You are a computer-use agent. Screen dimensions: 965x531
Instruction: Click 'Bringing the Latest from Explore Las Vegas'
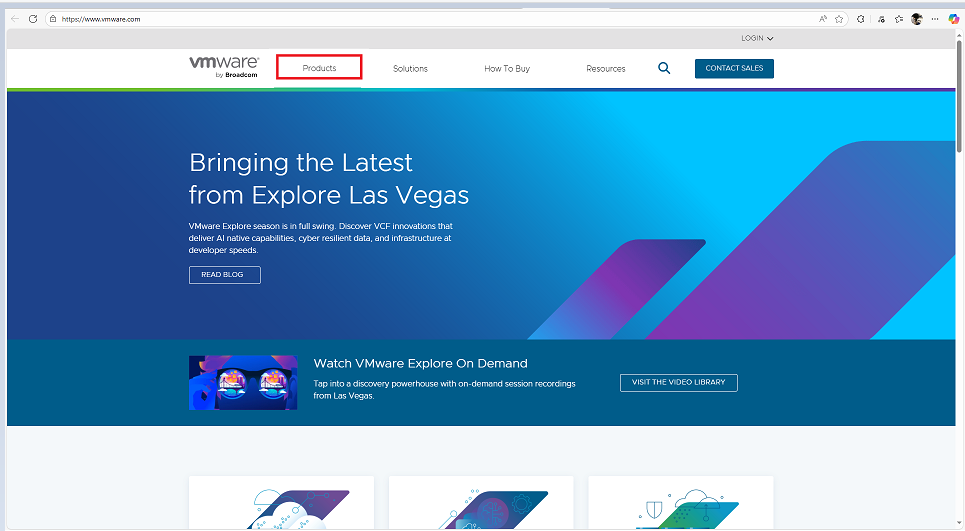coord(329,179)
